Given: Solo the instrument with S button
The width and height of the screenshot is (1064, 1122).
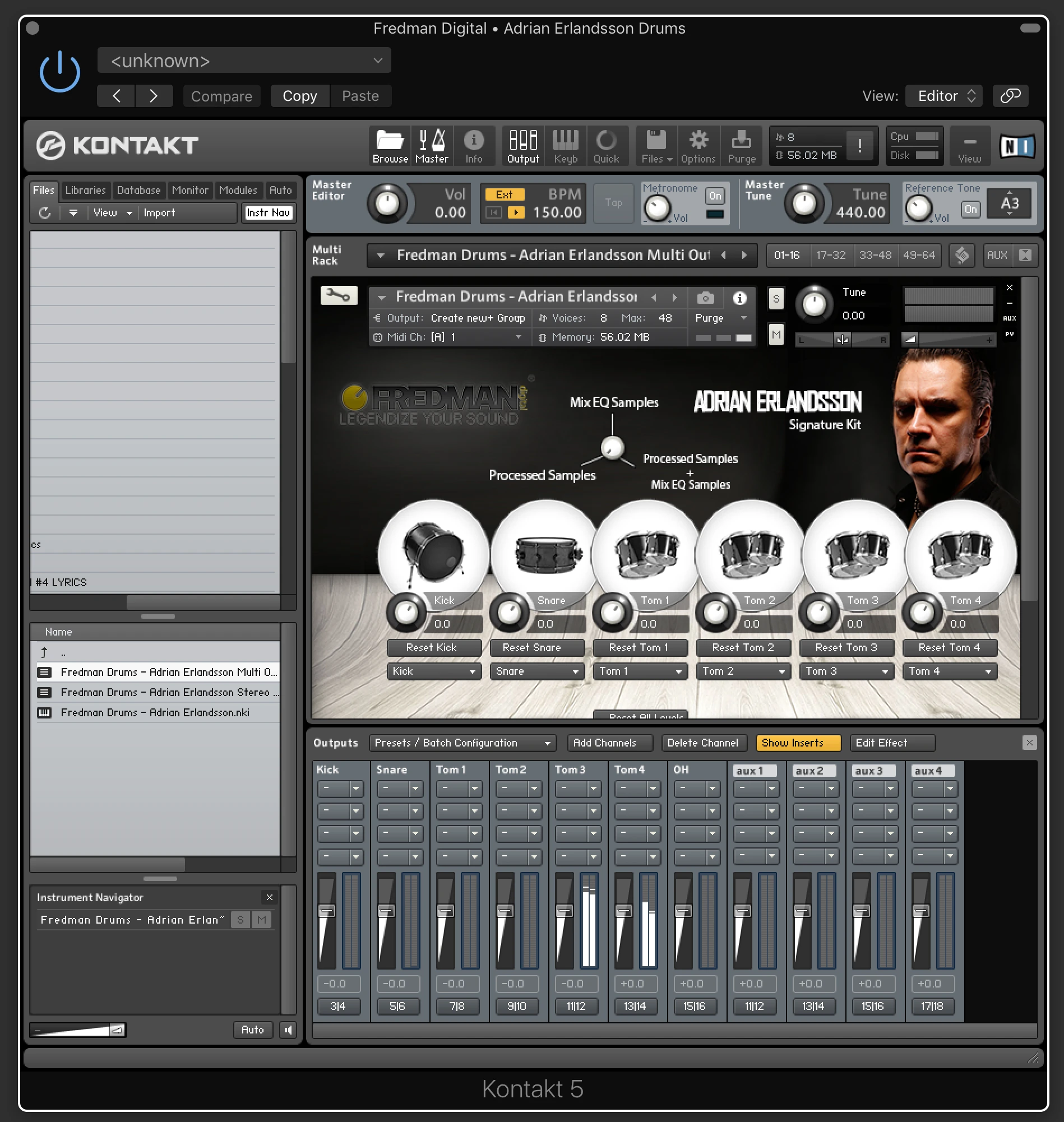Looking at the screenshot, I should (776, 298).
